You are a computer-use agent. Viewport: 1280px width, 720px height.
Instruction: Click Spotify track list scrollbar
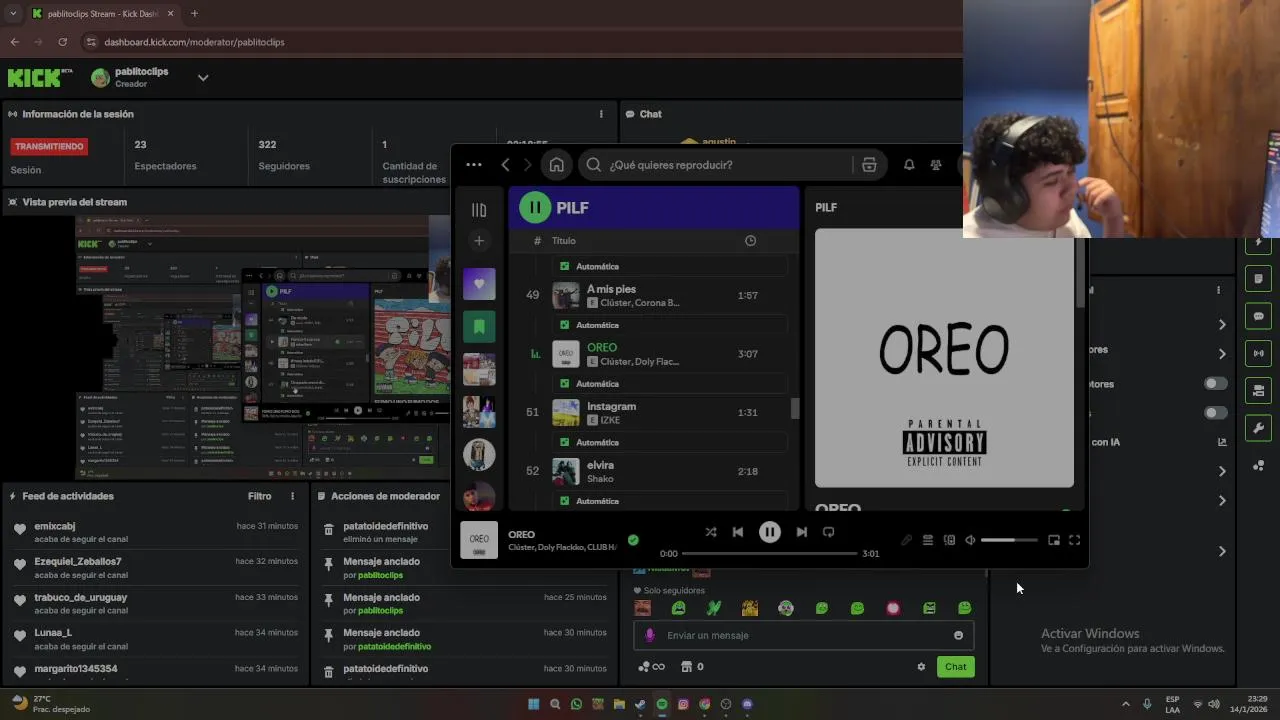click(x=796, y=408)
